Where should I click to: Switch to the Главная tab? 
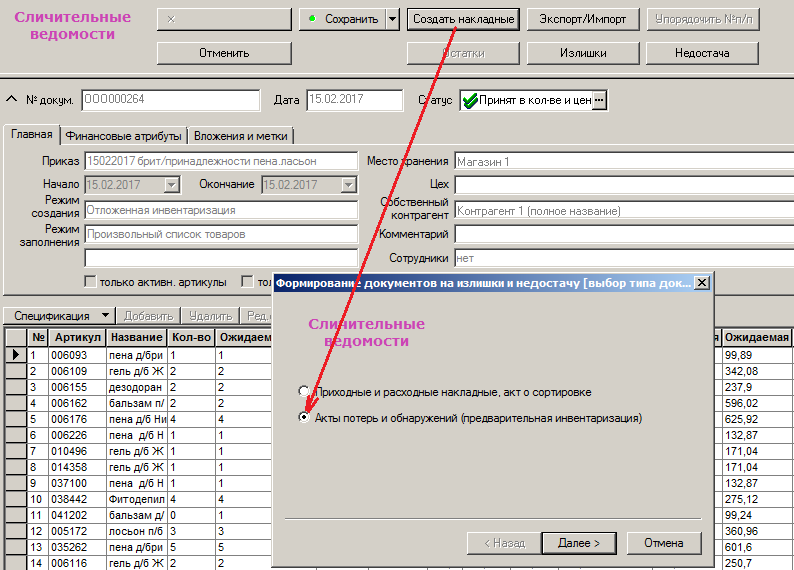[x=31, y=135]
